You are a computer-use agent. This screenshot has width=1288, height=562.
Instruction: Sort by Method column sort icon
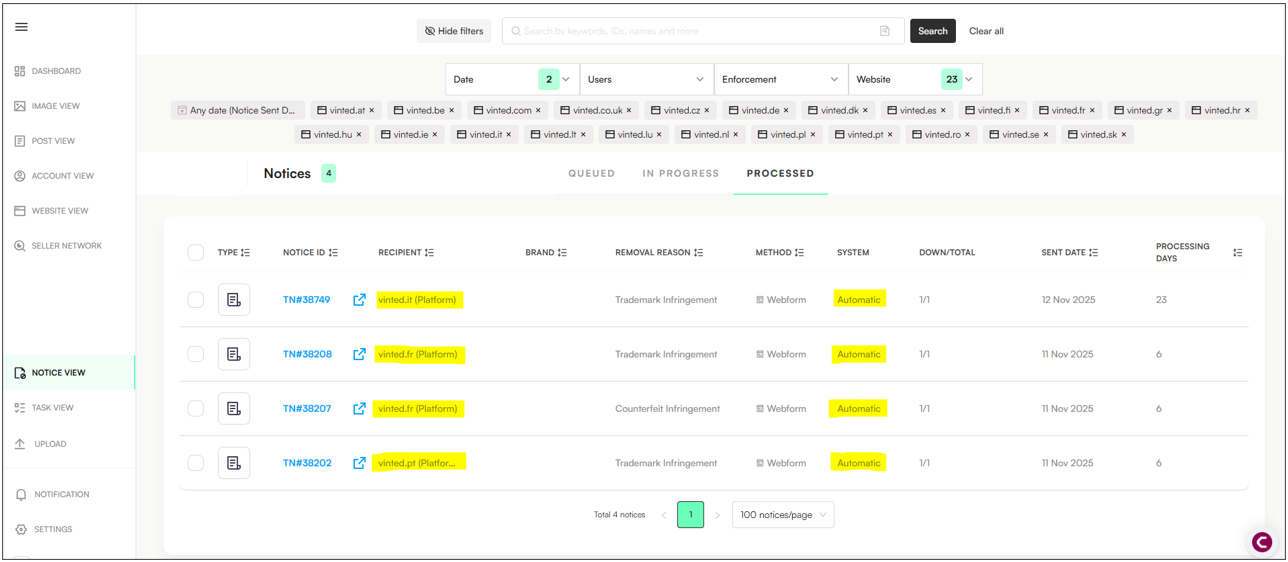pos(799,253)
